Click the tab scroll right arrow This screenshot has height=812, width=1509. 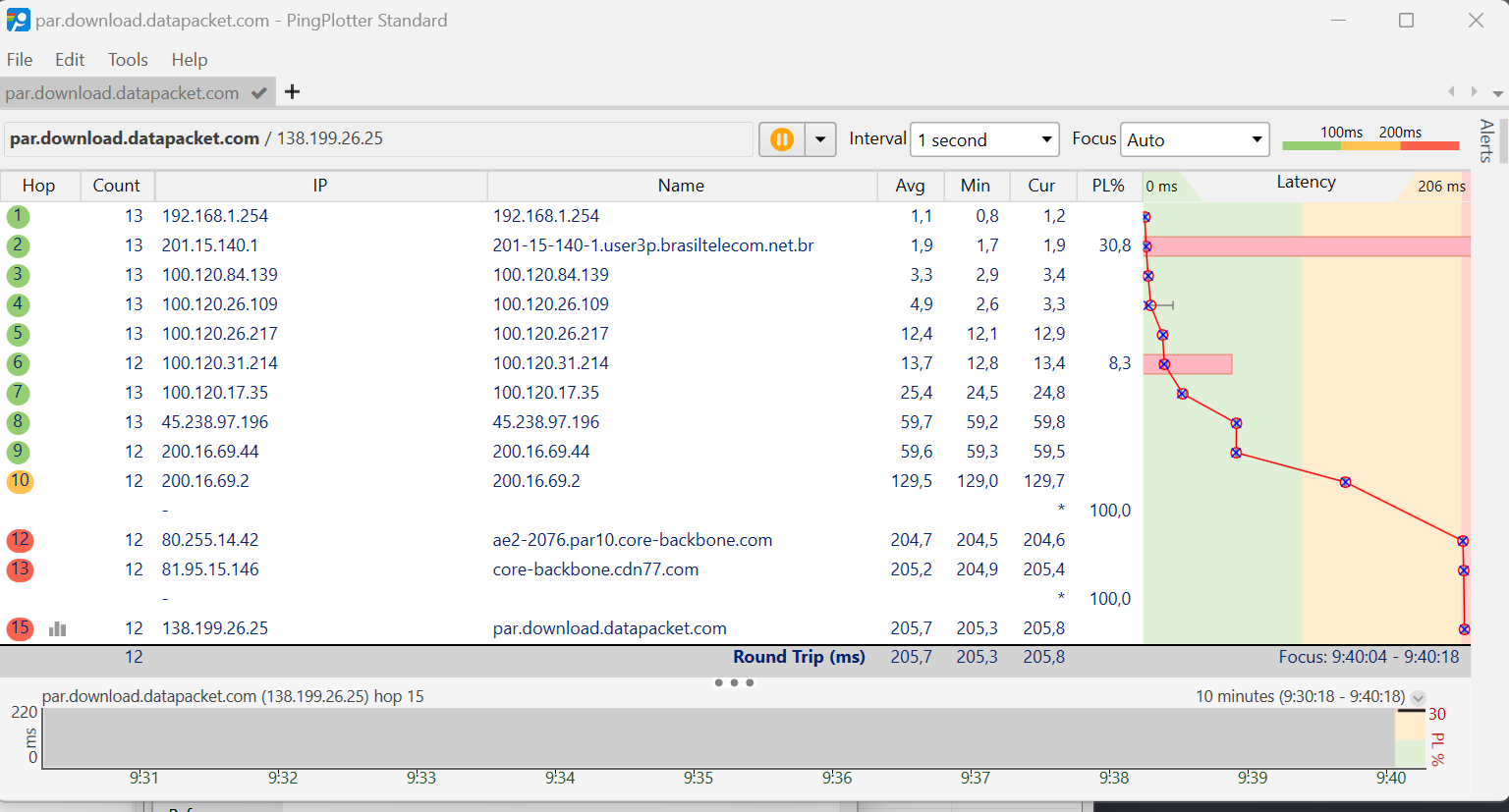pos(1474,92)
